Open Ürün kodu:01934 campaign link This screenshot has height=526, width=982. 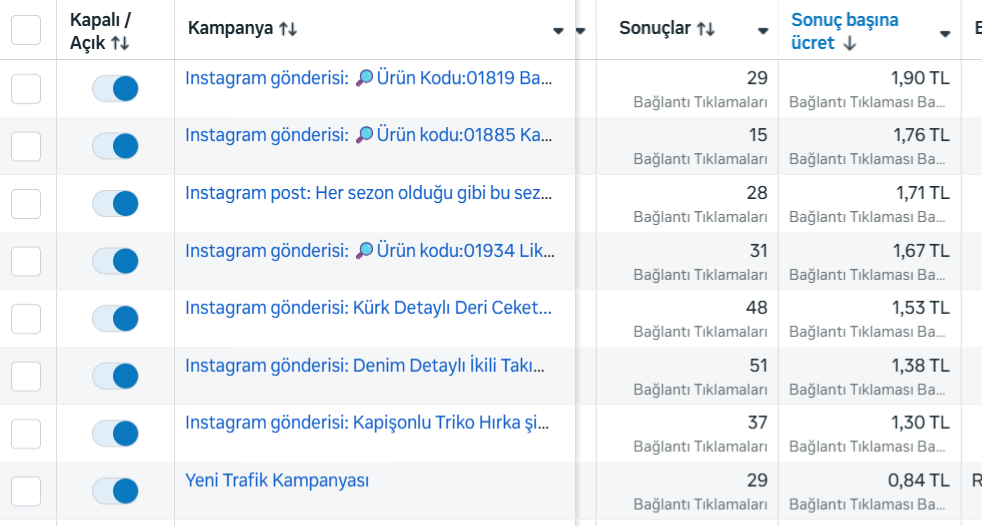[x=370, y=250]
